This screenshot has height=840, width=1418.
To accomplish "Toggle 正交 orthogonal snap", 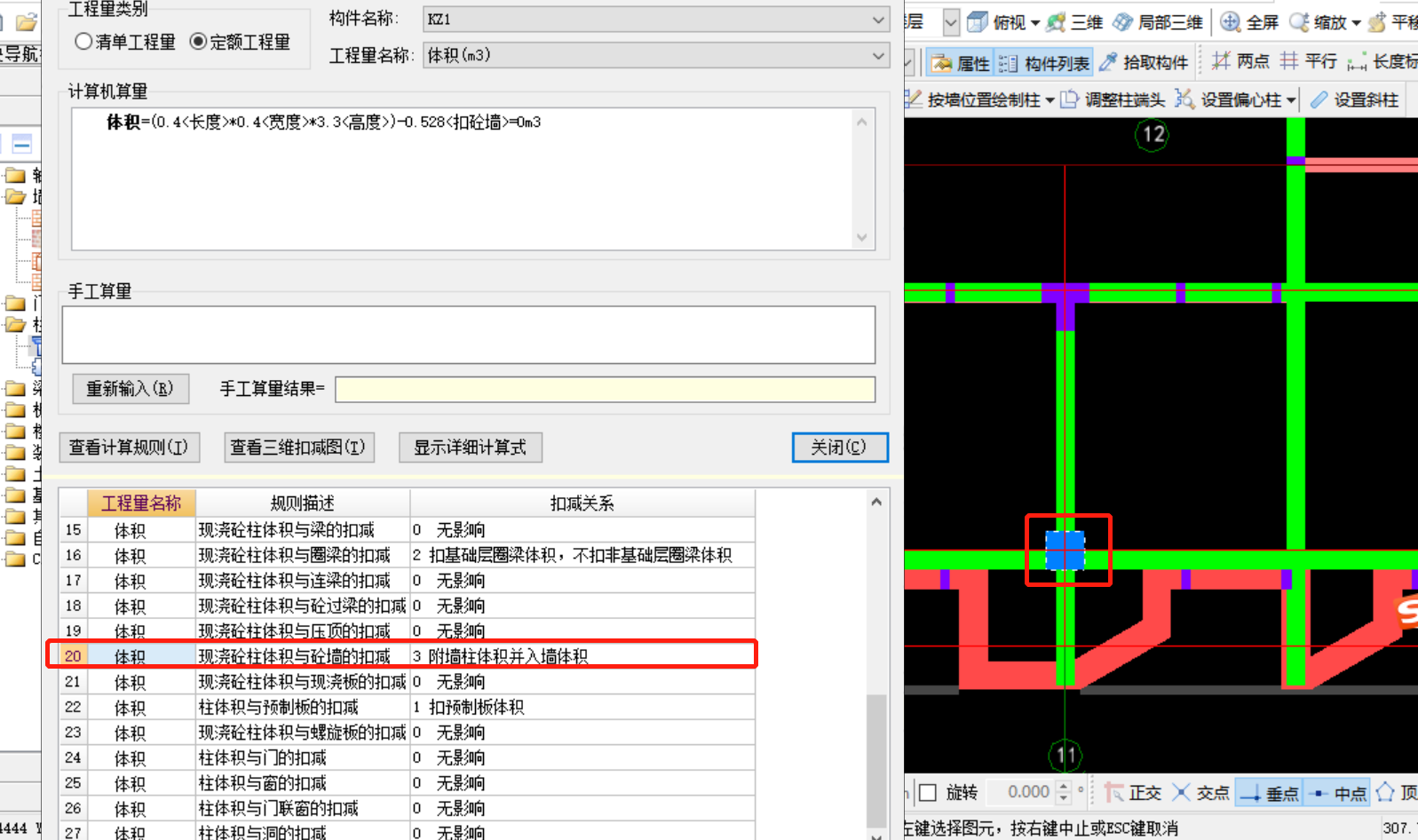I will (1133, 793).
